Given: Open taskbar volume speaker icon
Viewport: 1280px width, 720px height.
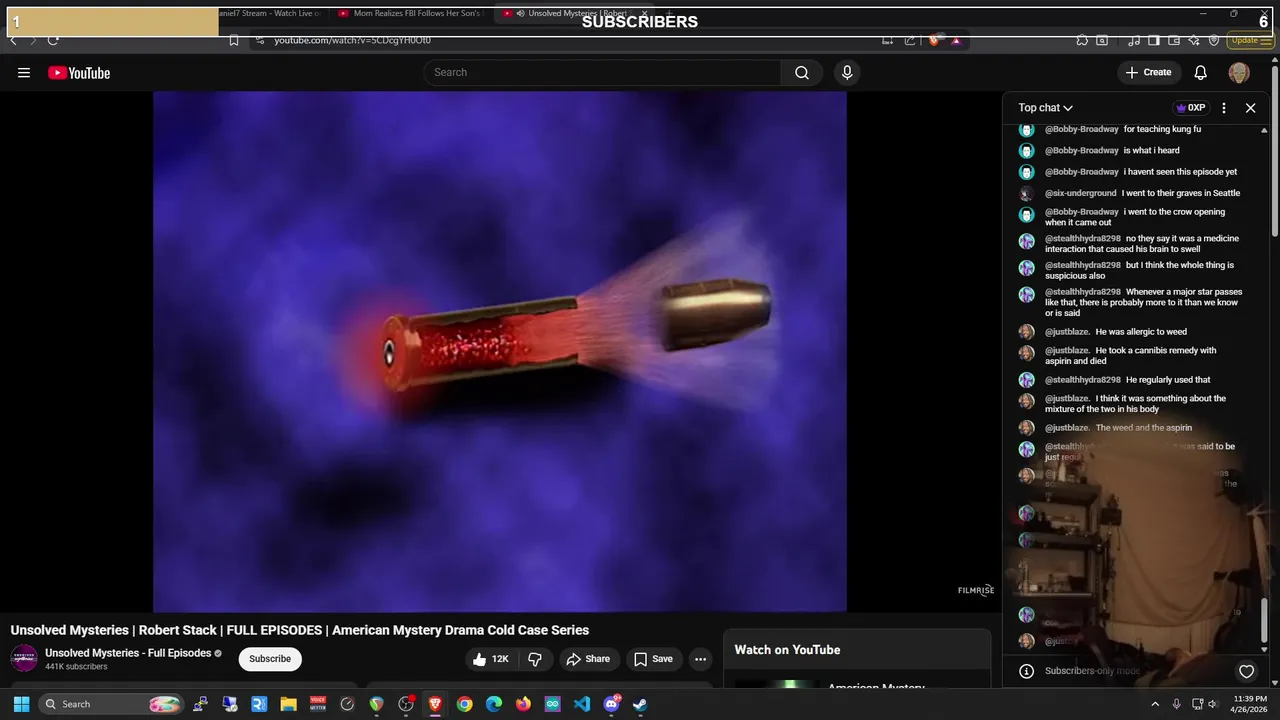Looking at the screenshot, I should (x=1213, y=704).
